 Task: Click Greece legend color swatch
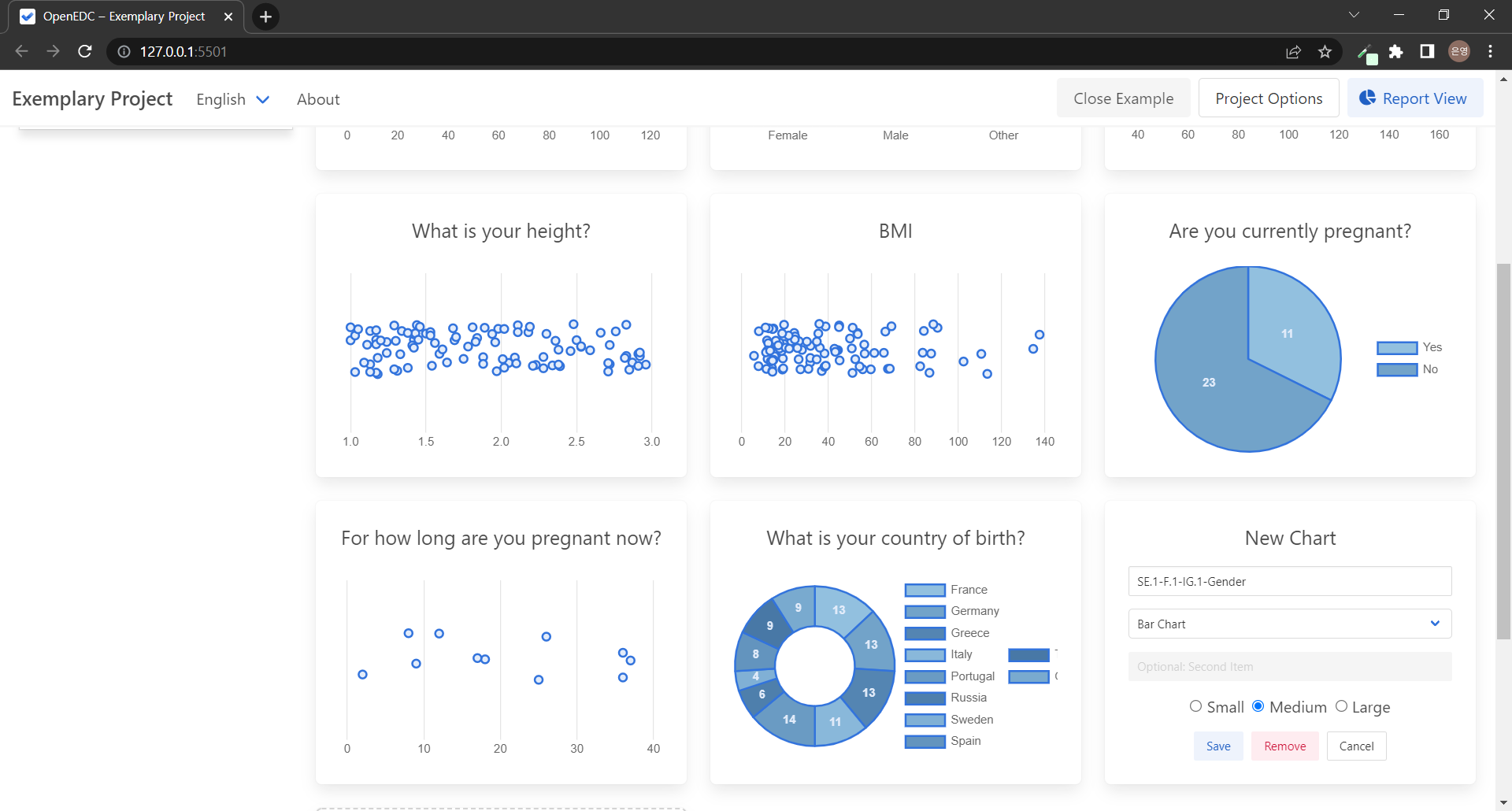925,633
